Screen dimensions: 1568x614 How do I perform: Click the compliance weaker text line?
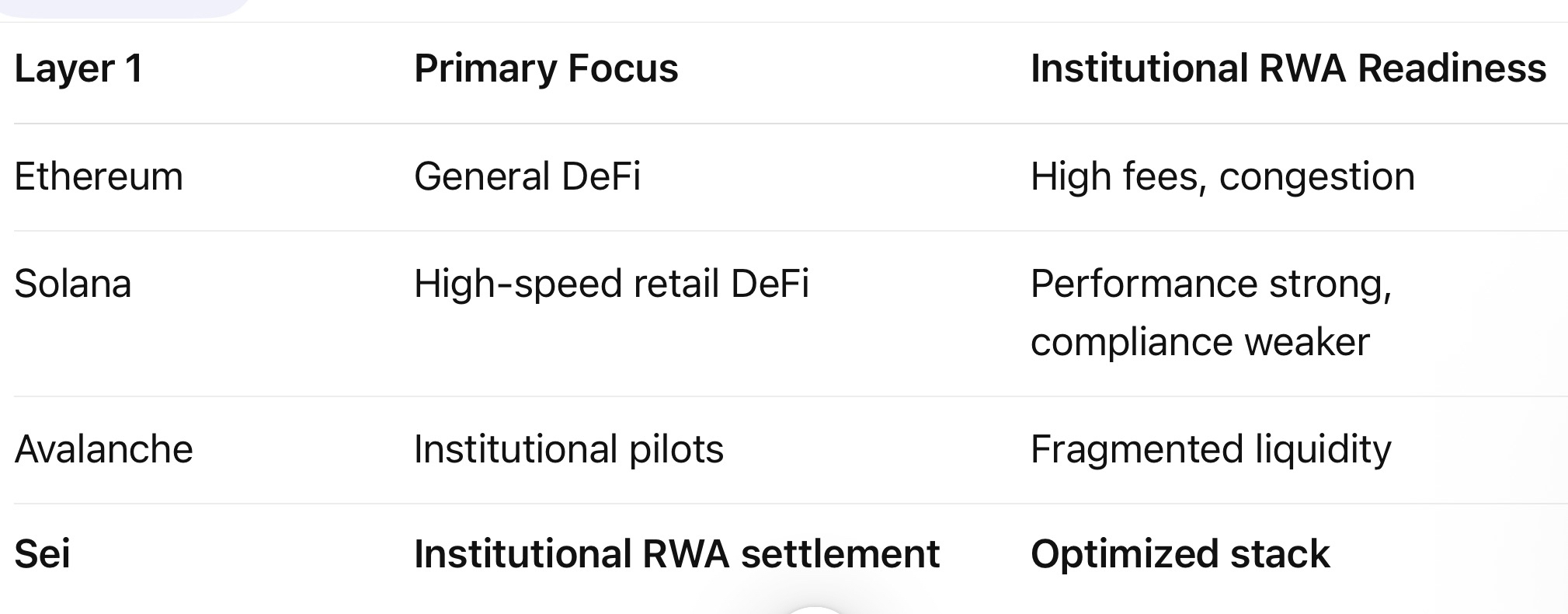(1200, 343)
